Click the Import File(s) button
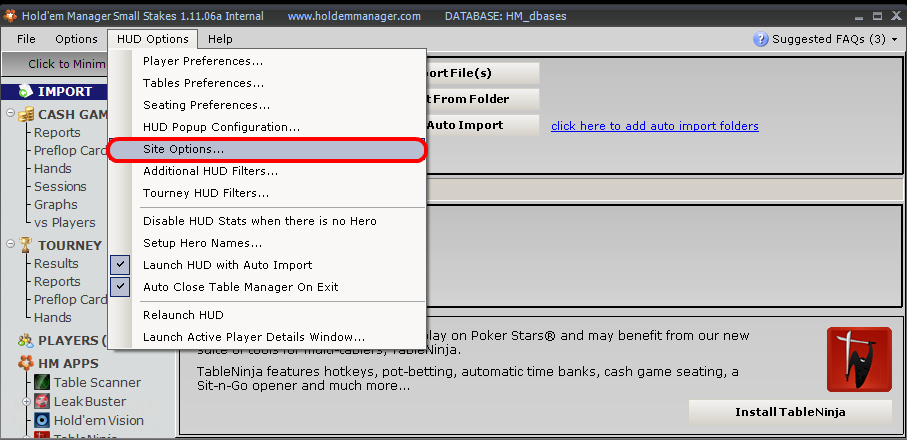The width and height of the screenshot is (907, 440). (x=482, y=73)
